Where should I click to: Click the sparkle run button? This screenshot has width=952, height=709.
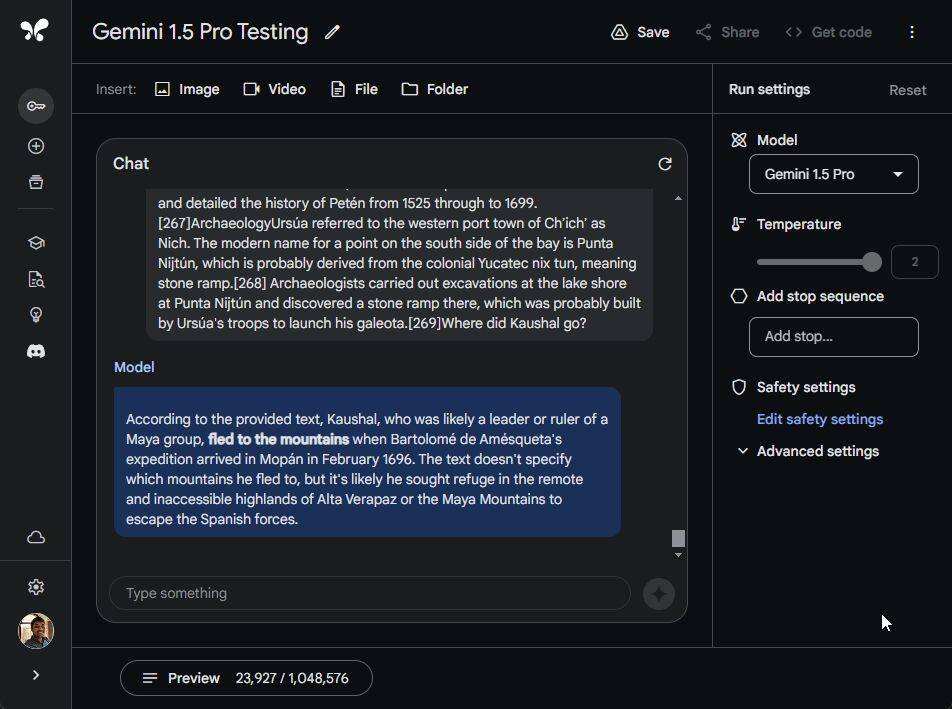click(x=658, y=593)
